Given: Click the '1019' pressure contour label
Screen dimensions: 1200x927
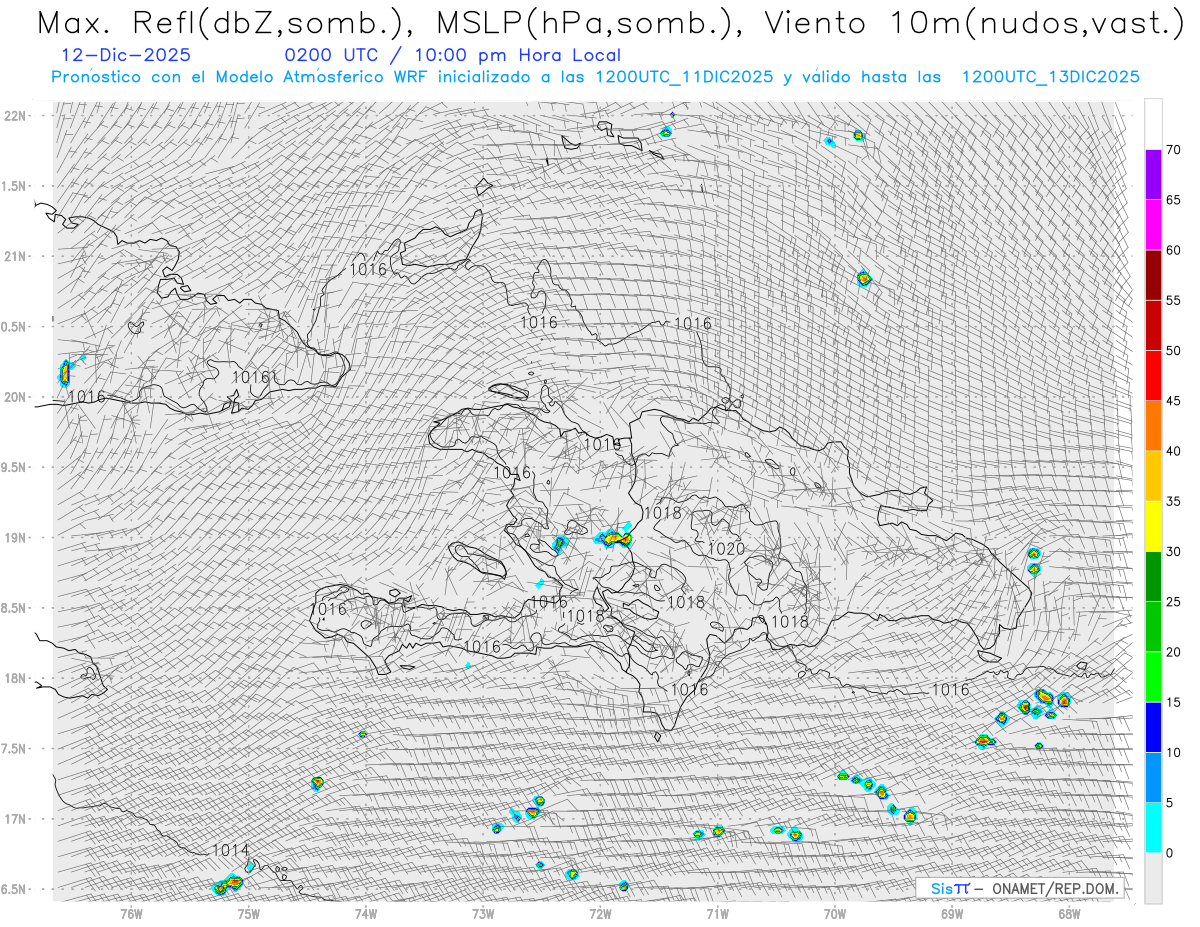Looking at the screenshot, I should 602,443.
